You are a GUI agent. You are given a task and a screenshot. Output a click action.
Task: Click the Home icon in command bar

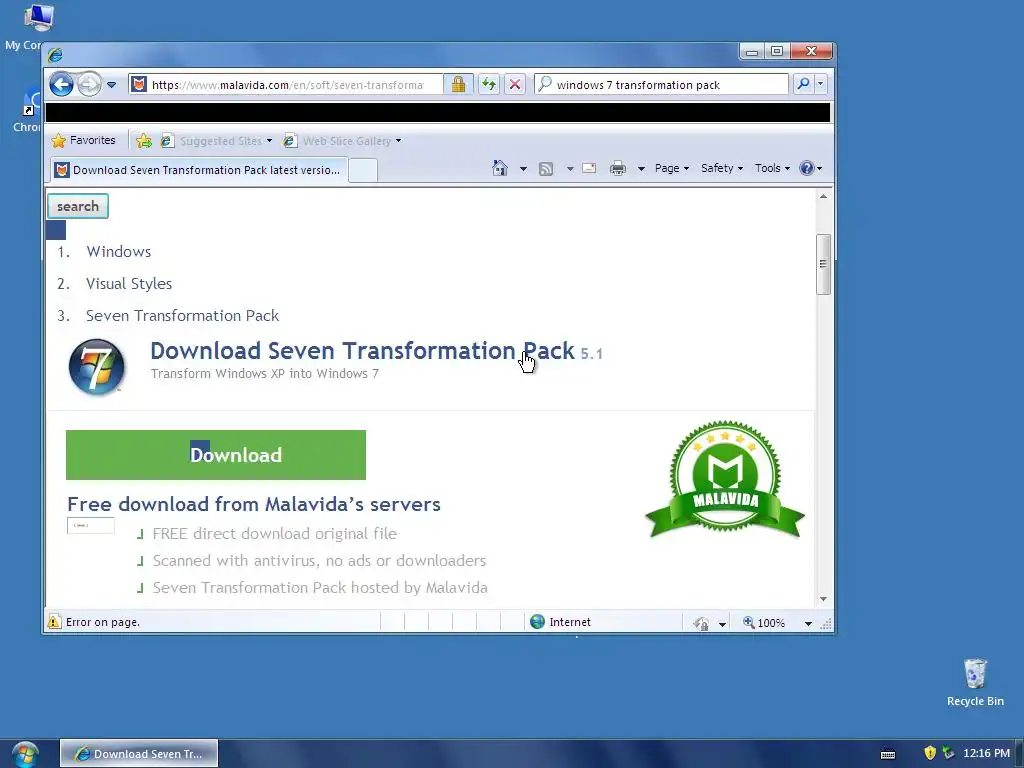pyautogui.click(x=500, y=168)
